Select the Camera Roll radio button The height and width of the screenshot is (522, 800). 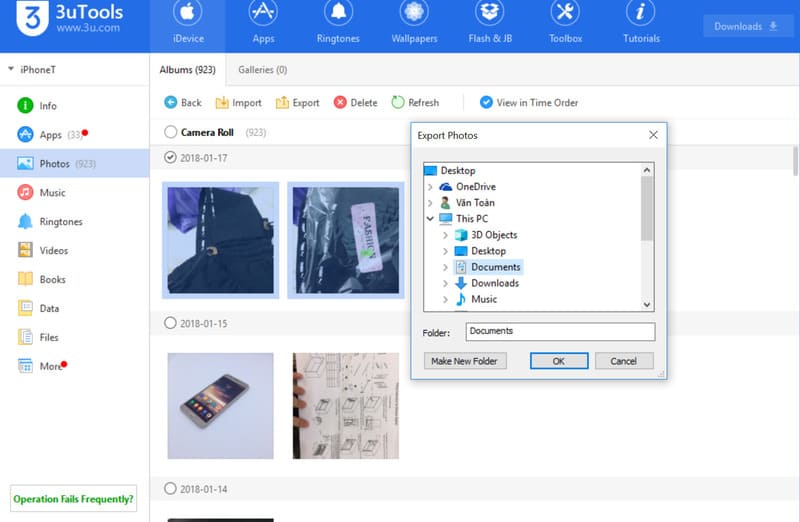point(171,132)
